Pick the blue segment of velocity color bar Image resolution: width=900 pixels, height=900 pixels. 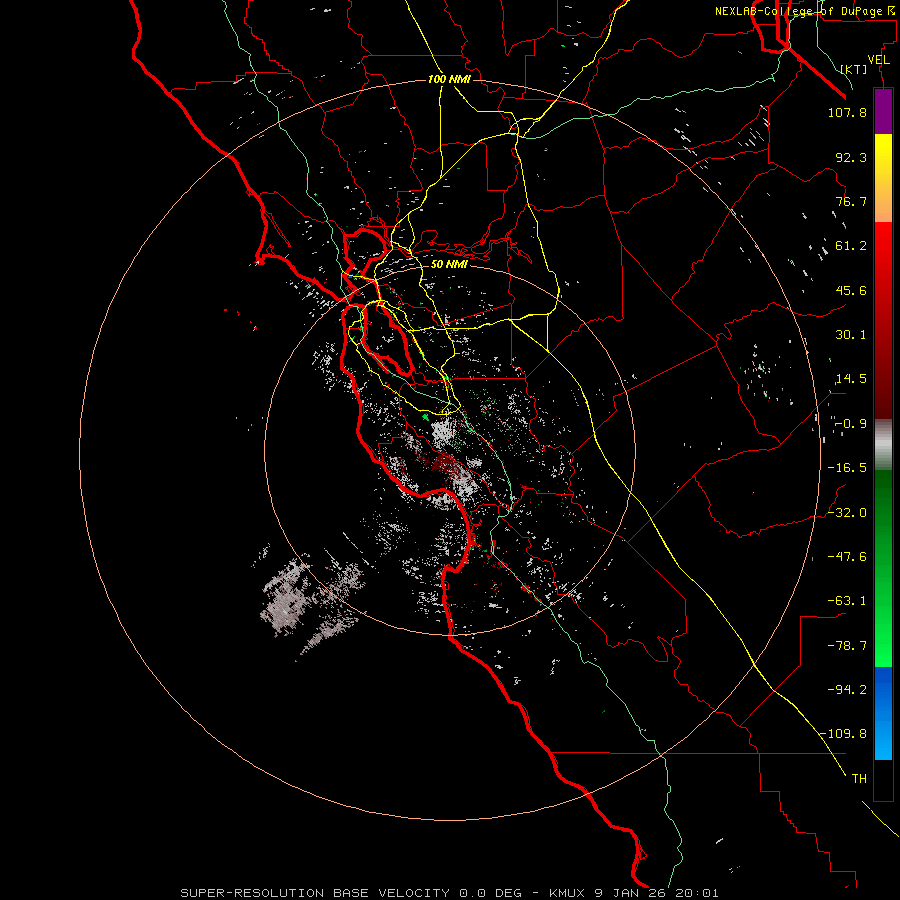coord(883,713)
